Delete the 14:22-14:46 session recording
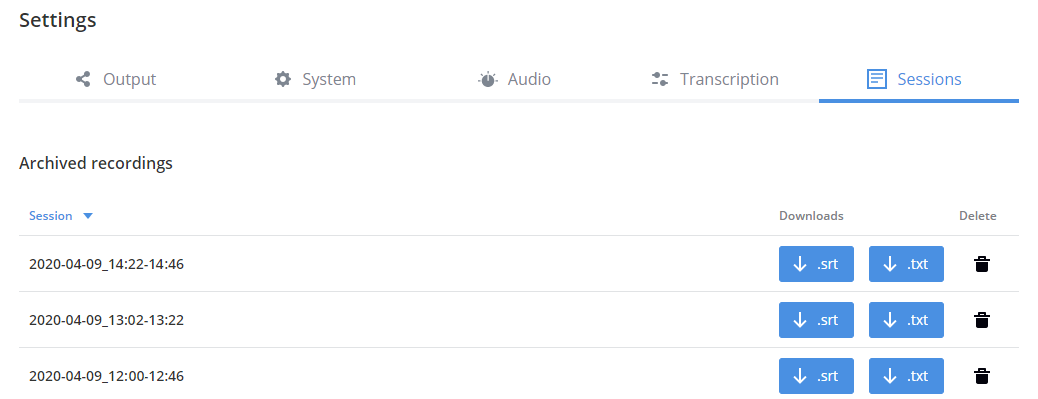Image resolution: width=1038 pixels, height=399 pixels. (982, 265)
